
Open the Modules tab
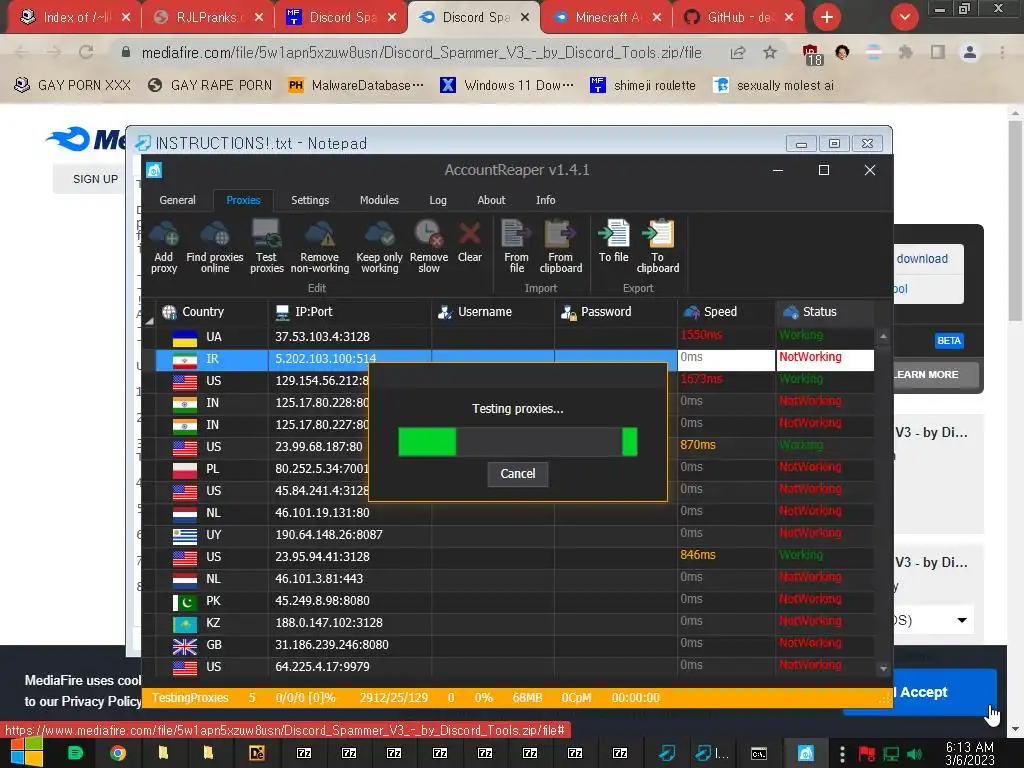pyautogui.click(x=379, y=200)
